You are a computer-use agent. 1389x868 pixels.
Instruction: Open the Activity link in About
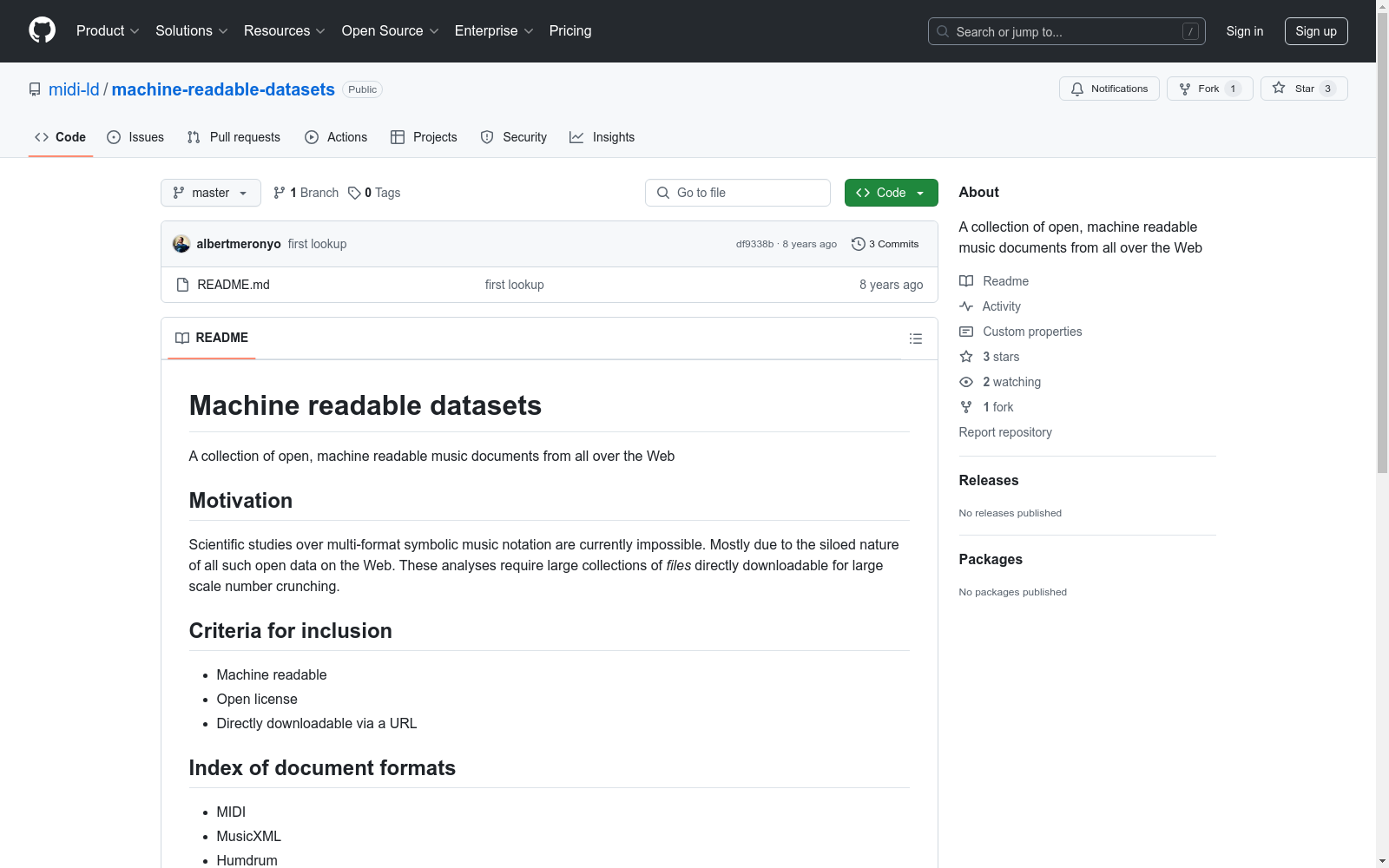click(1001, 306)
